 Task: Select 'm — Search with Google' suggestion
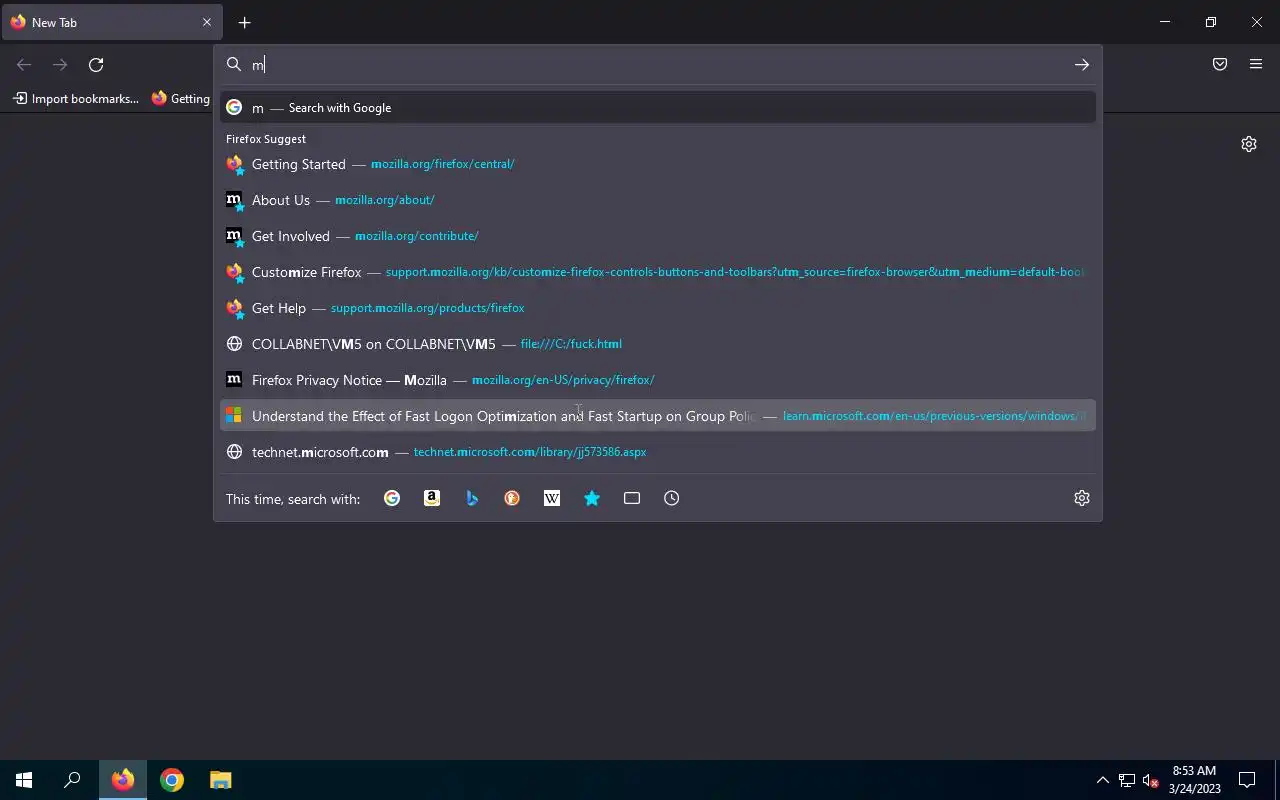[x=658, y=107]
